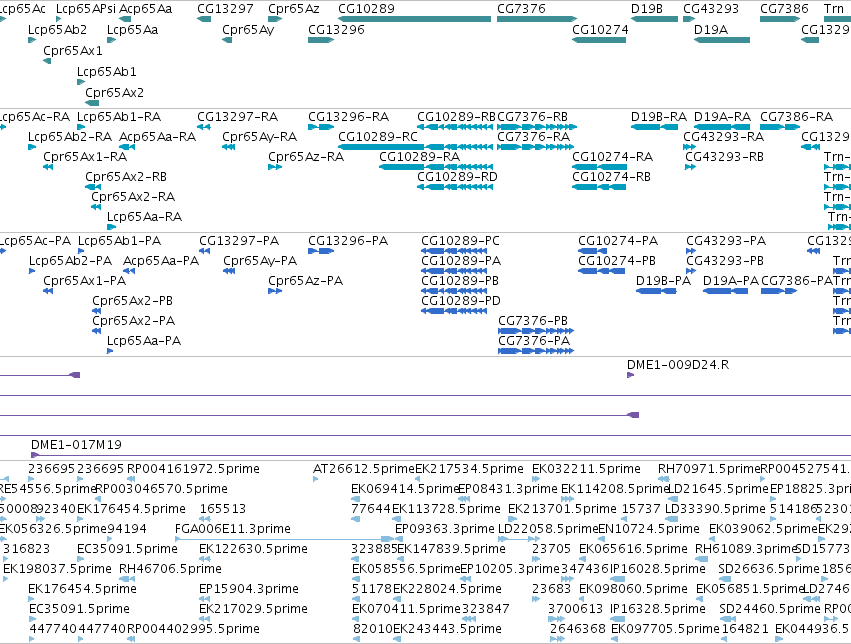Click the FGA006E11.3prime EST label

233,529
